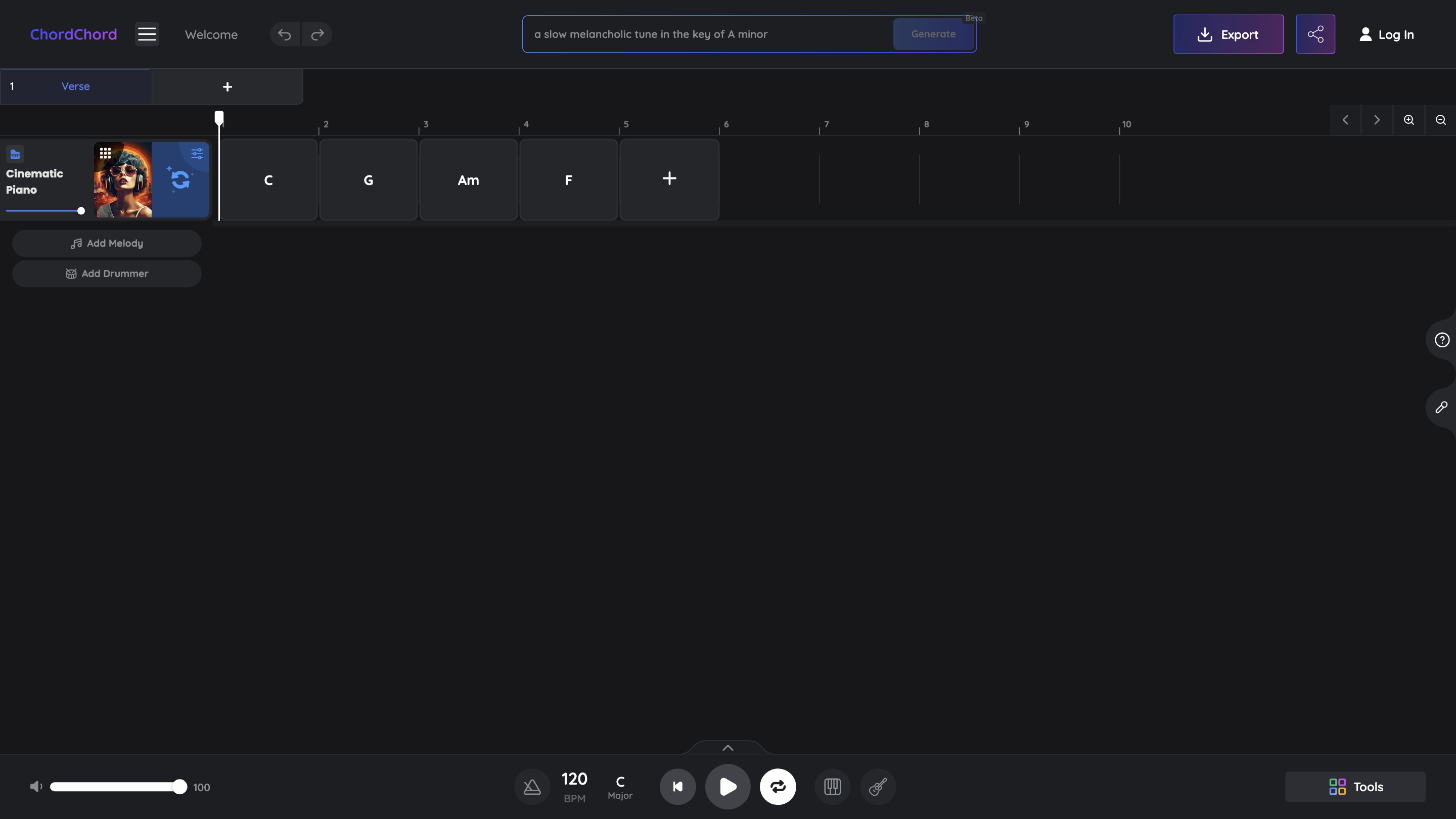Screen dimensions: 1456x819
Task: Click the Export button
Action: coord(1227,34)
